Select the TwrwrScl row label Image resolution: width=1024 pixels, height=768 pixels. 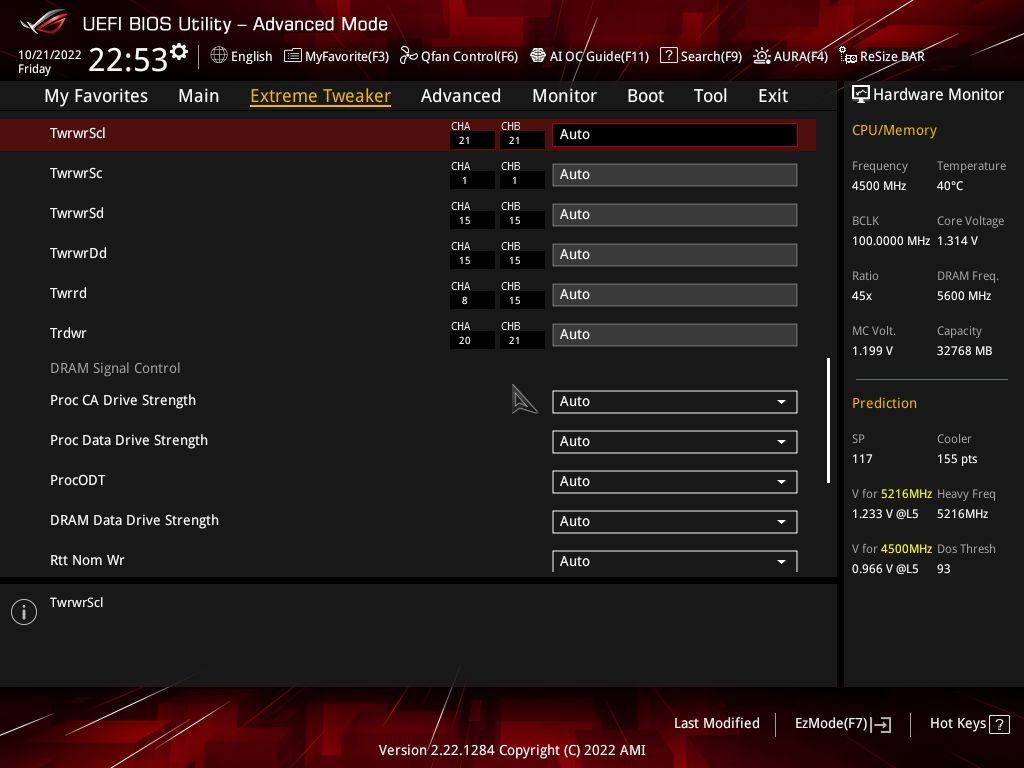78,133
